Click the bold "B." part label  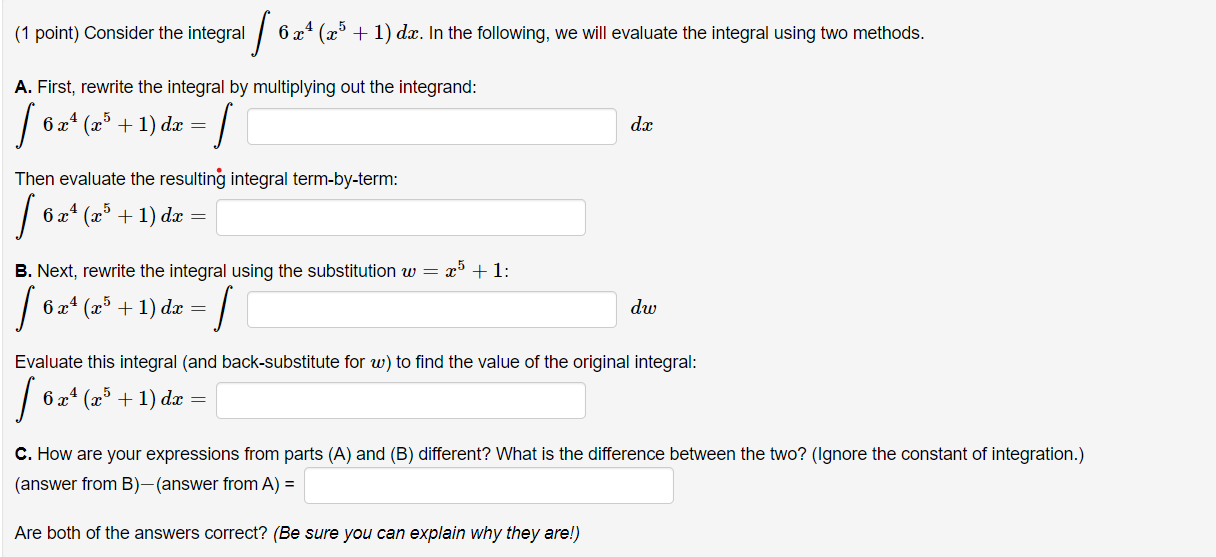coord(24,271)
